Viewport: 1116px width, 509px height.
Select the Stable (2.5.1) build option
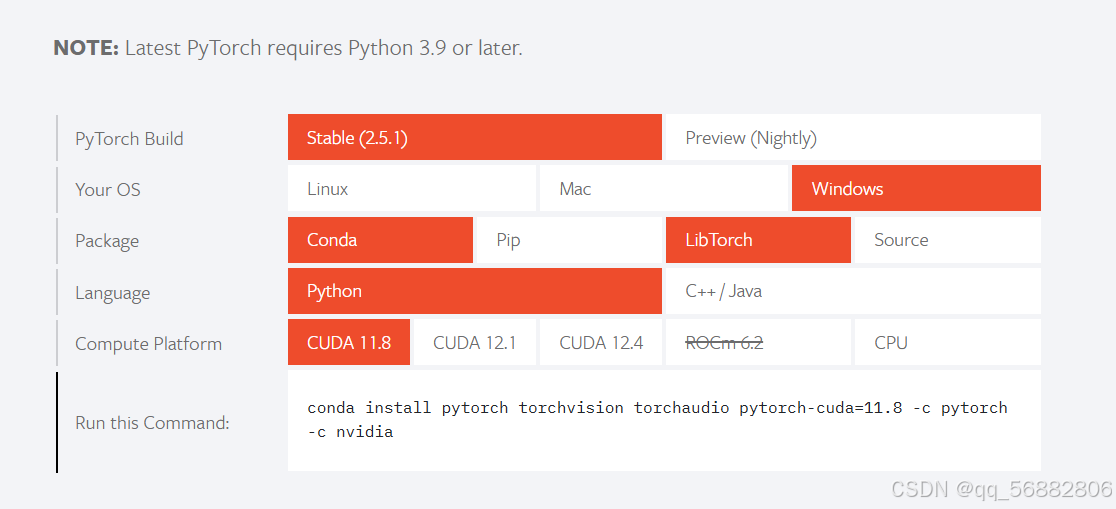[x=475, y=137]
